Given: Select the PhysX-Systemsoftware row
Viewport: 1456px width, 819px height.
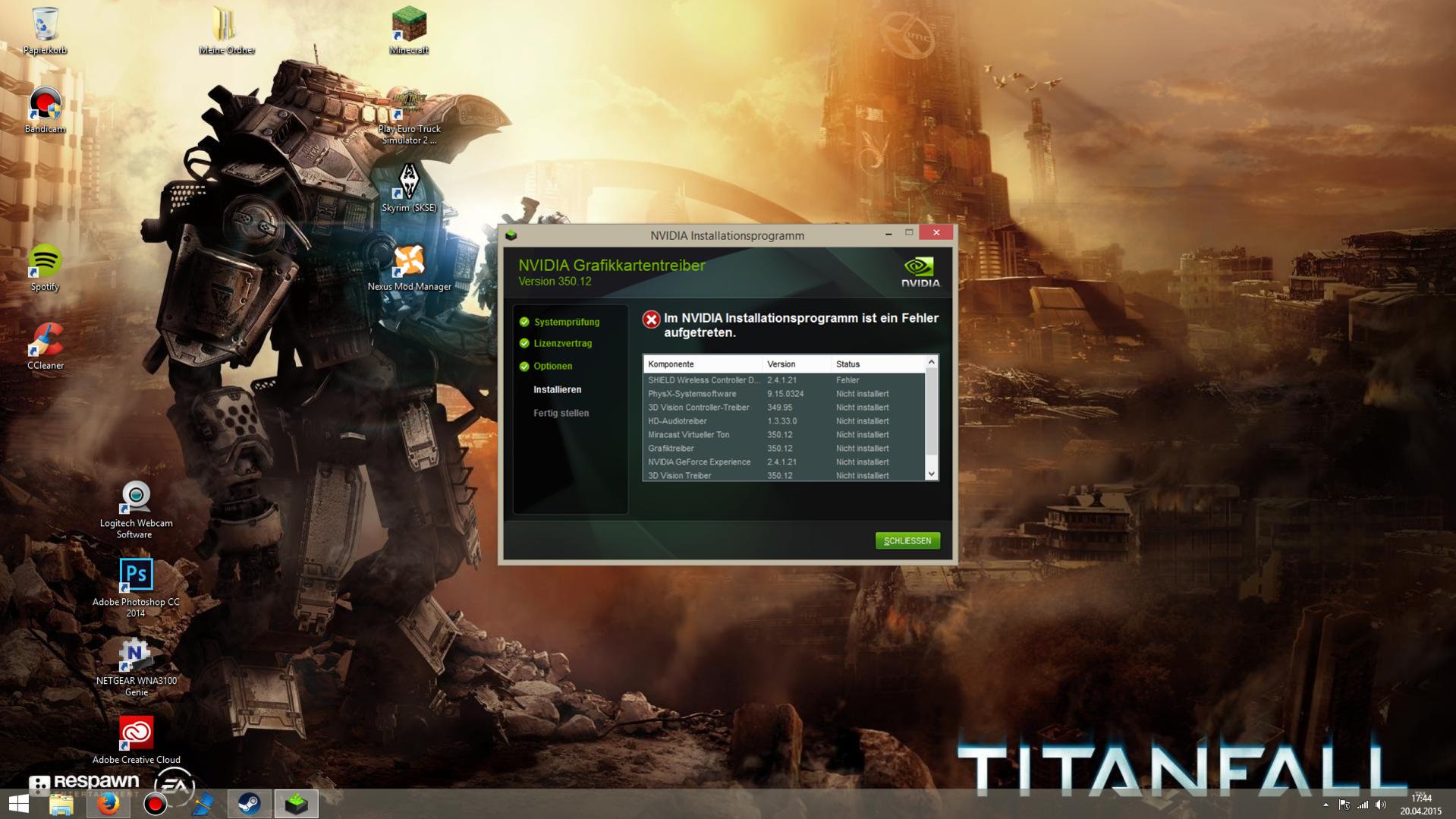Looking at the screenshot, I should 784,394.
